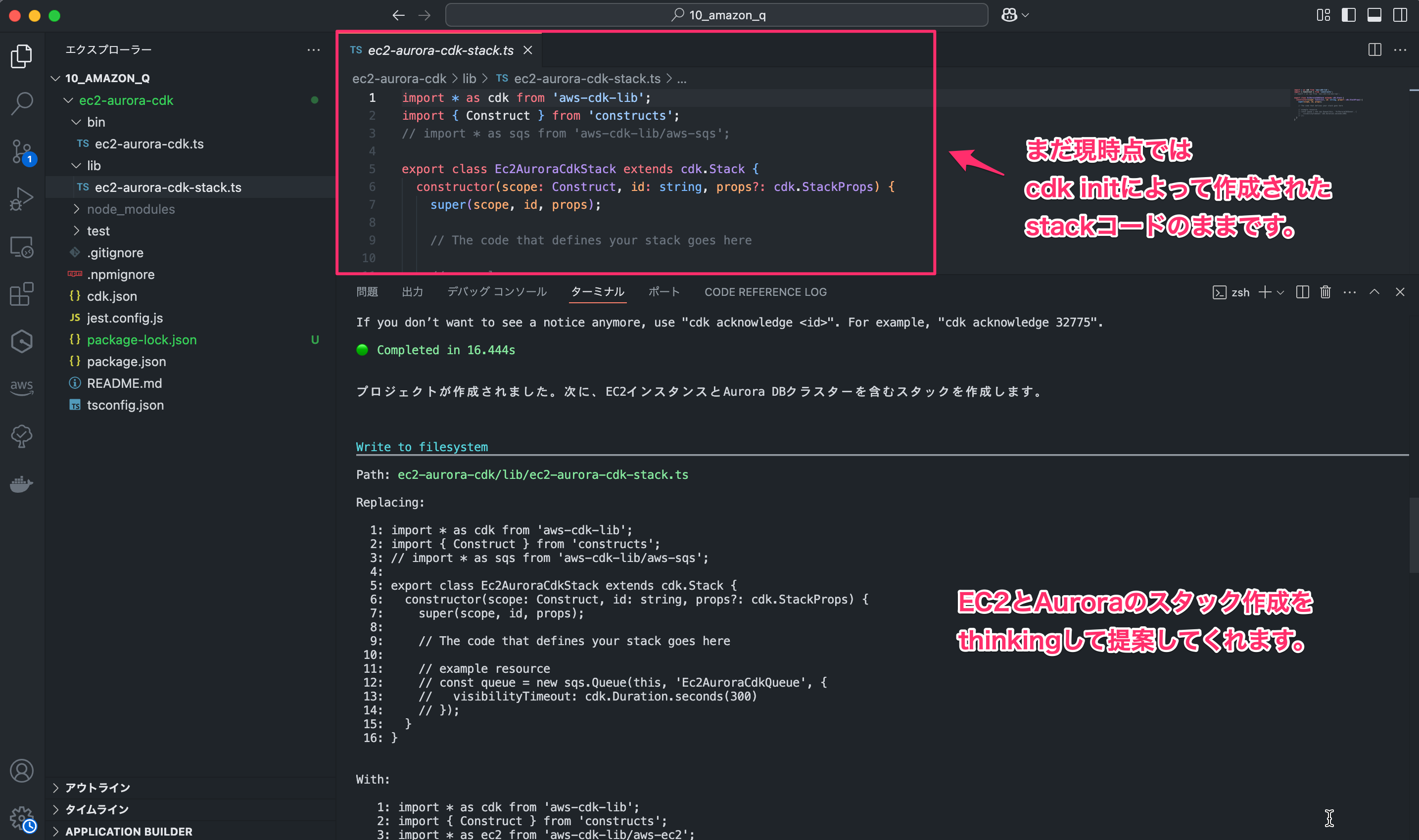Toggle the secondary side bar
Viewport: 1419px width, 840px height.
click(1400, 15)
